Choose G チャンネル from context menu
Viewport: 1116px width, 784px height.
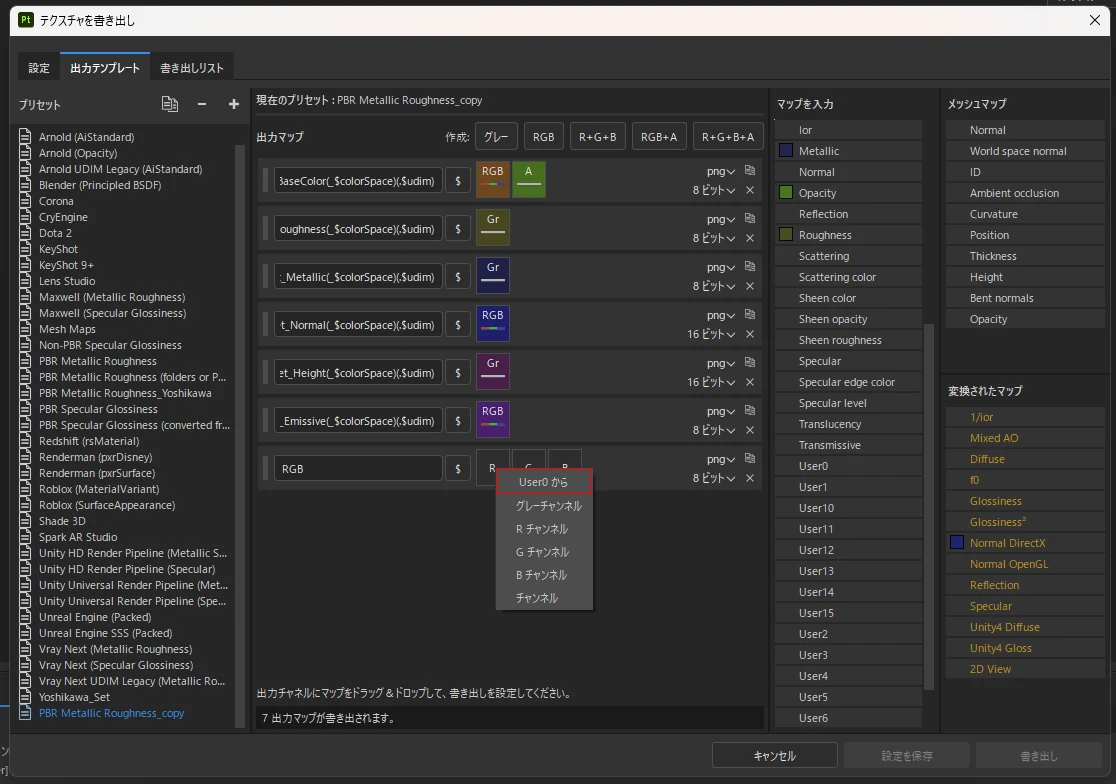(542, 552)
